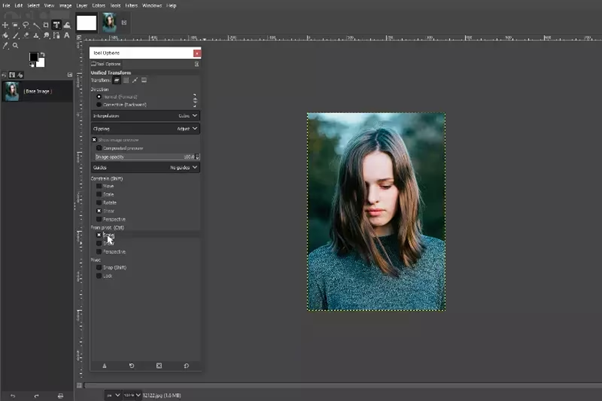This screenshot has height=401, width=602.
Task: Set transform target to Path
Action: 135,80
